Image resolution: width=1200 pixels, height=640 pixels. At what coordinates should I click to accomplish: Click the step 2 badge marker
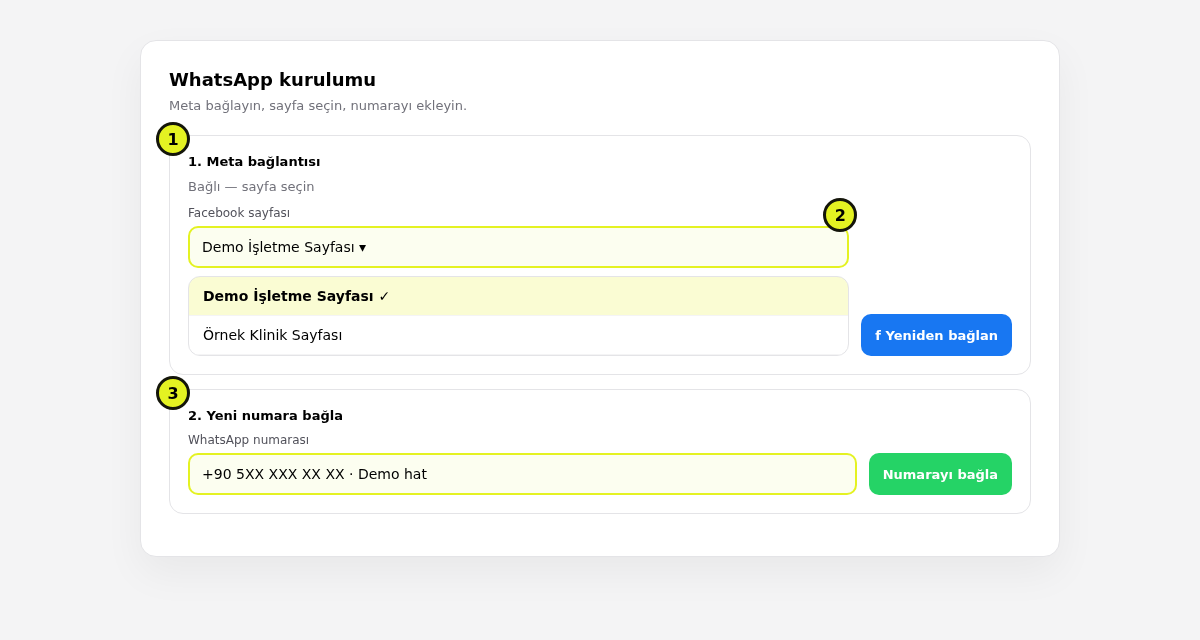click(840, 215)
